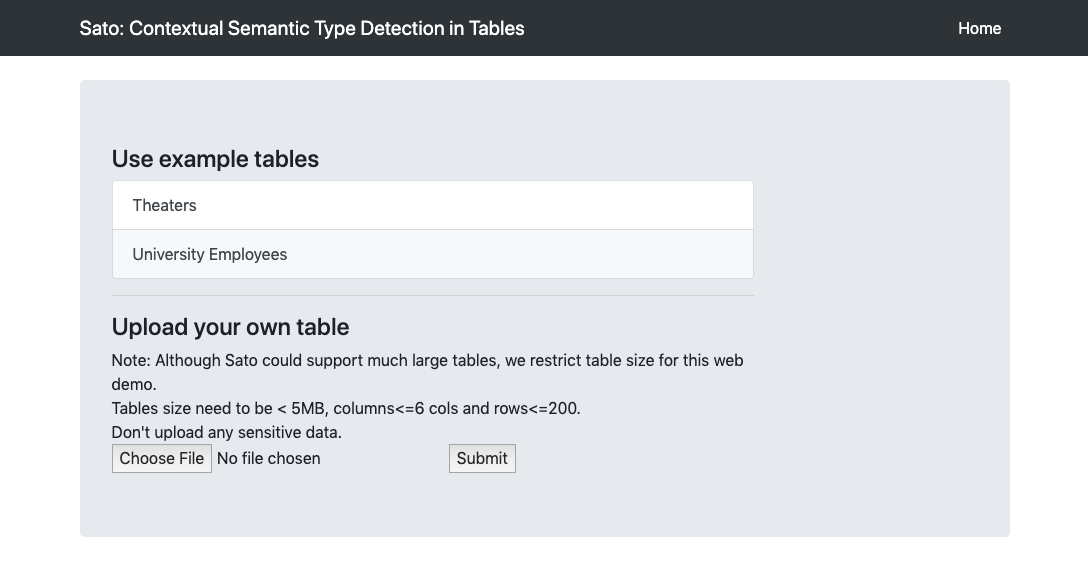Click the note line starting 'Note: Although Sato'
This screenshot has width=1088, height=572.
click(427, 360)
